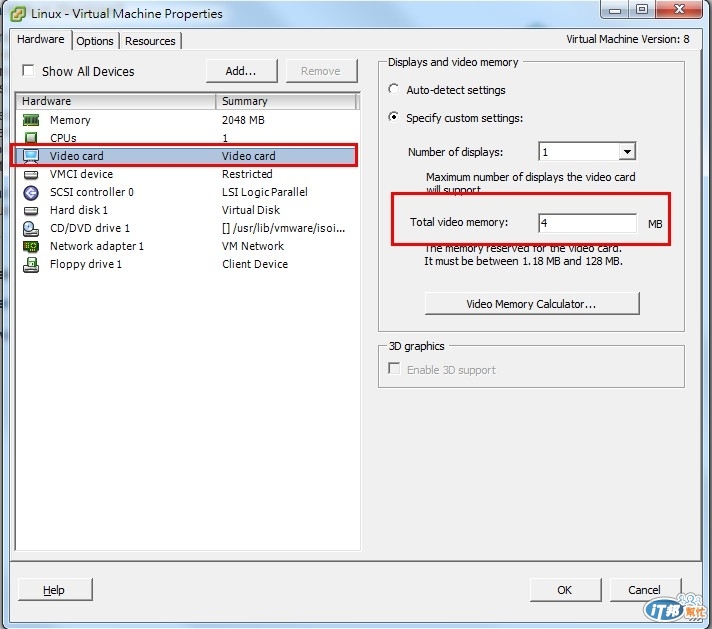The width and height of the screenshot is (712, 629).
Task: Click the LSI Logic Parallel summary value
Action: coord(265,193)
